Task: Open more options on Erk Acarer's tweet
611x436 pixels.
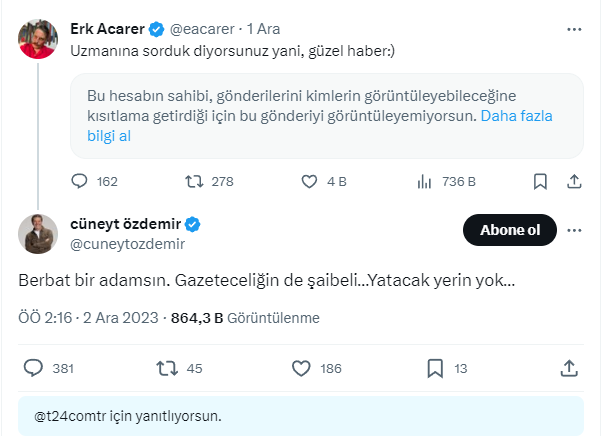Action: tap(574, 30)
